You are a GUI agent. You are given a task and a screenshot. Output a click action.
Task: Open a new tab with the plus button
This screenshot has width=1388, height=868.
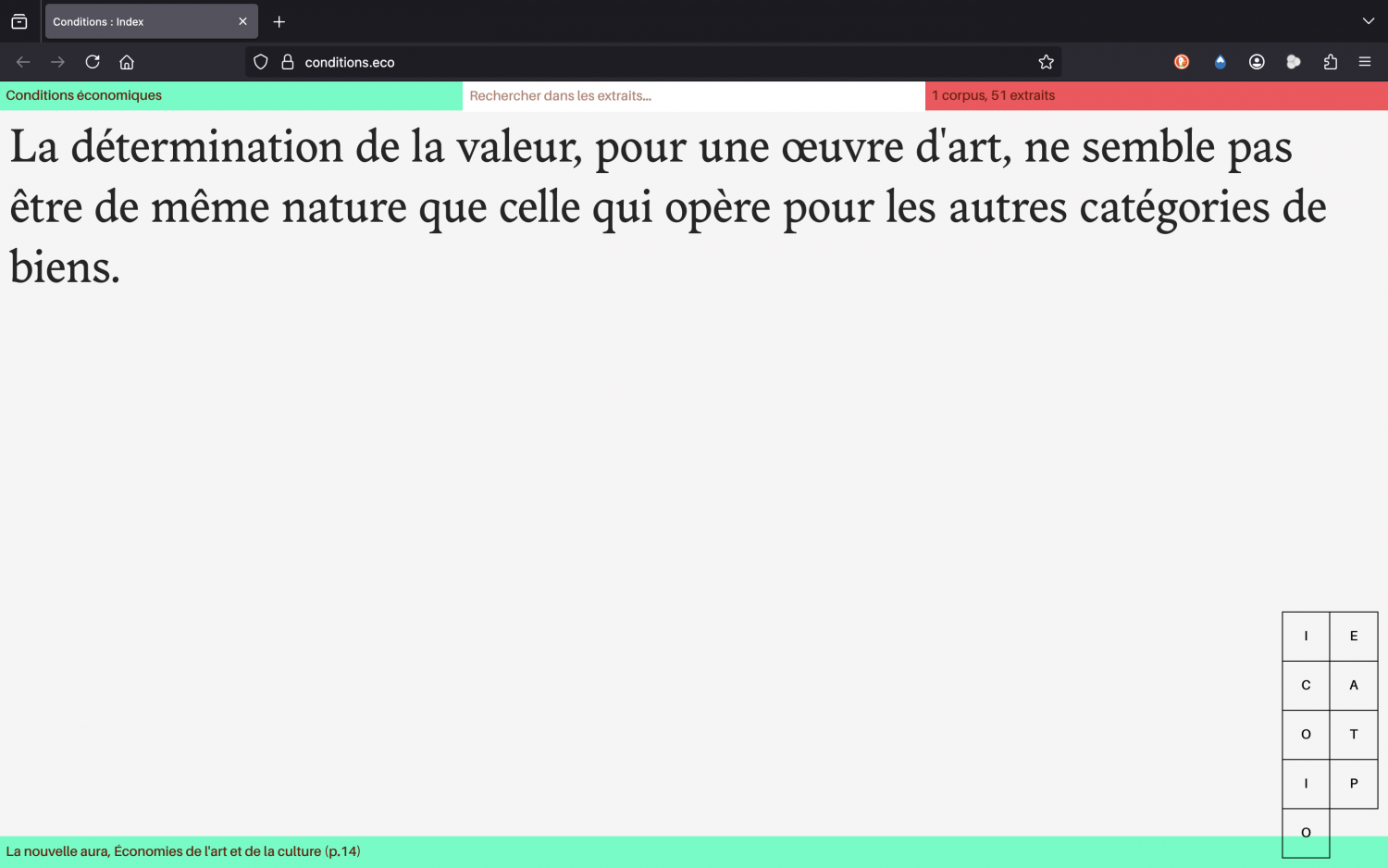click(x=279, y=21)
